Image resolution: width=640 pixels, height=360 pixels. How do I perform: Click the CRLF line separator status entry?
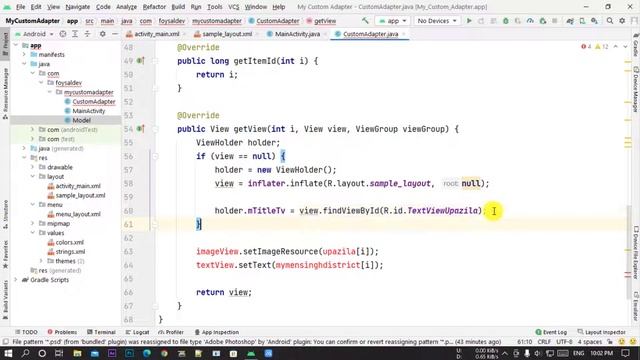coord(544,342)
